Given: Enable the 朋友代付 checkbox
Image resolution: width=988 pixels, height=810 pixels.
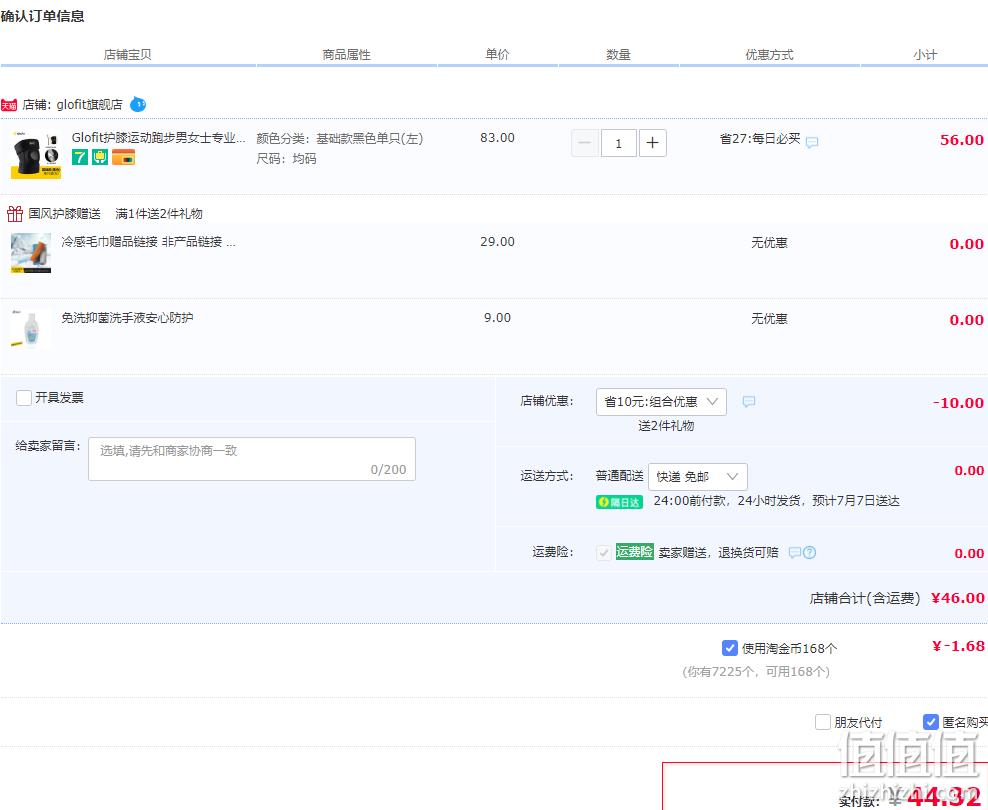Looking at the screenshot, I should [x=823, y=722].
